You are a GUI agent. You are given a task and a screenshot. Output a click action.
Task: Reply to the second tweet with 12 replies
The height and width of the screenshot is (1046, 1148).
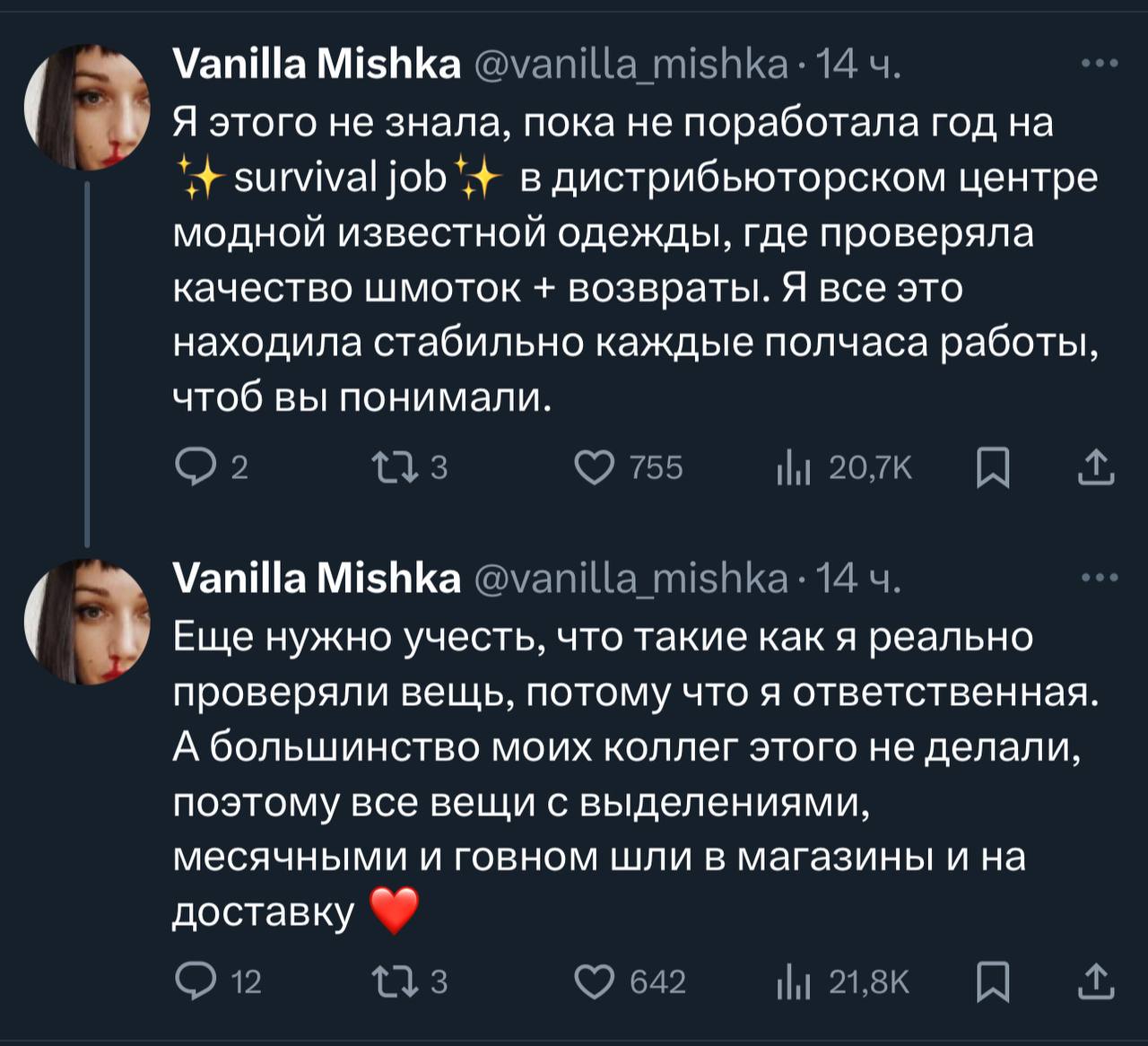(x=192, y=981)
